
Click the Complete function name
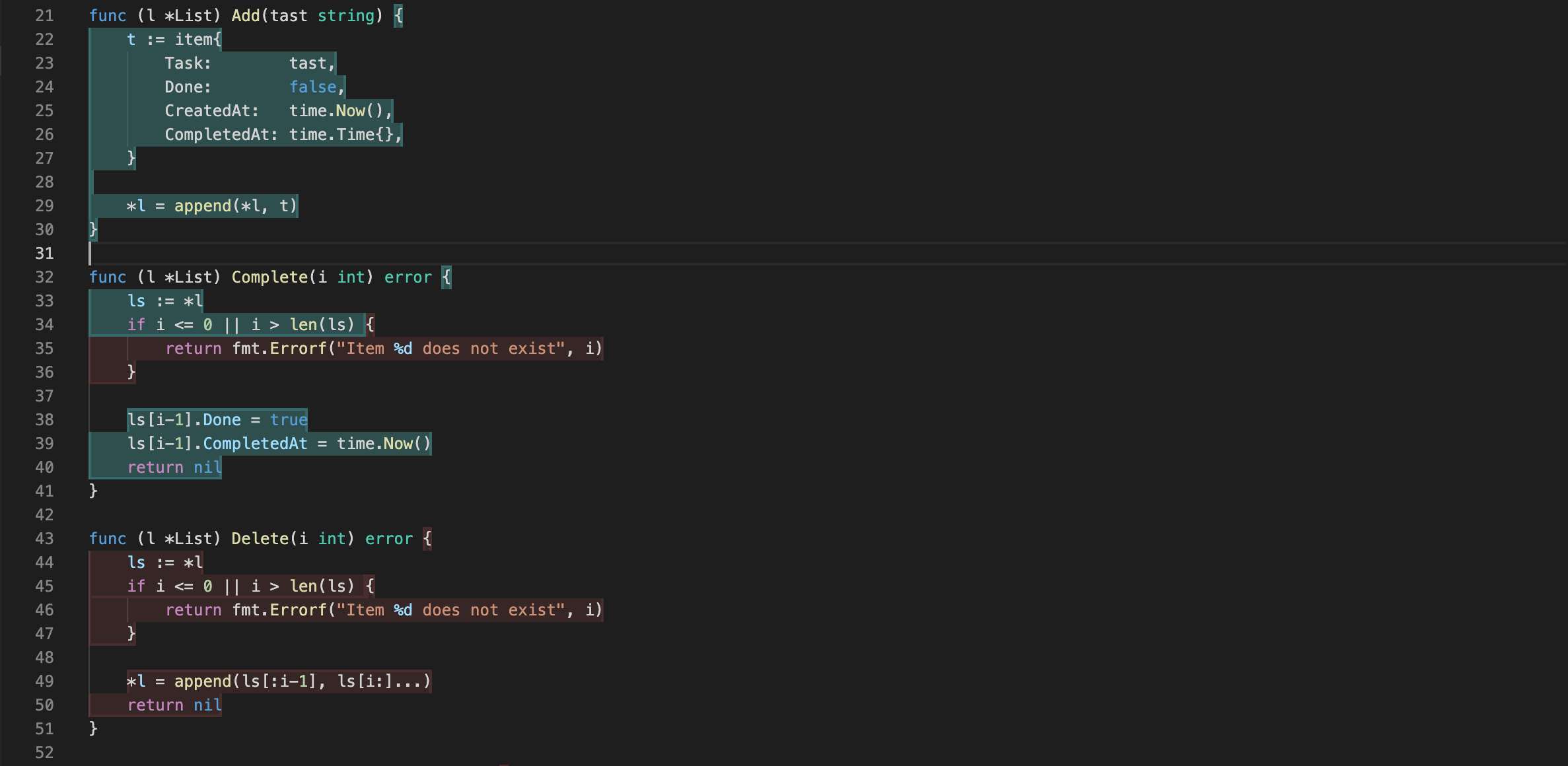coord(269,277)
